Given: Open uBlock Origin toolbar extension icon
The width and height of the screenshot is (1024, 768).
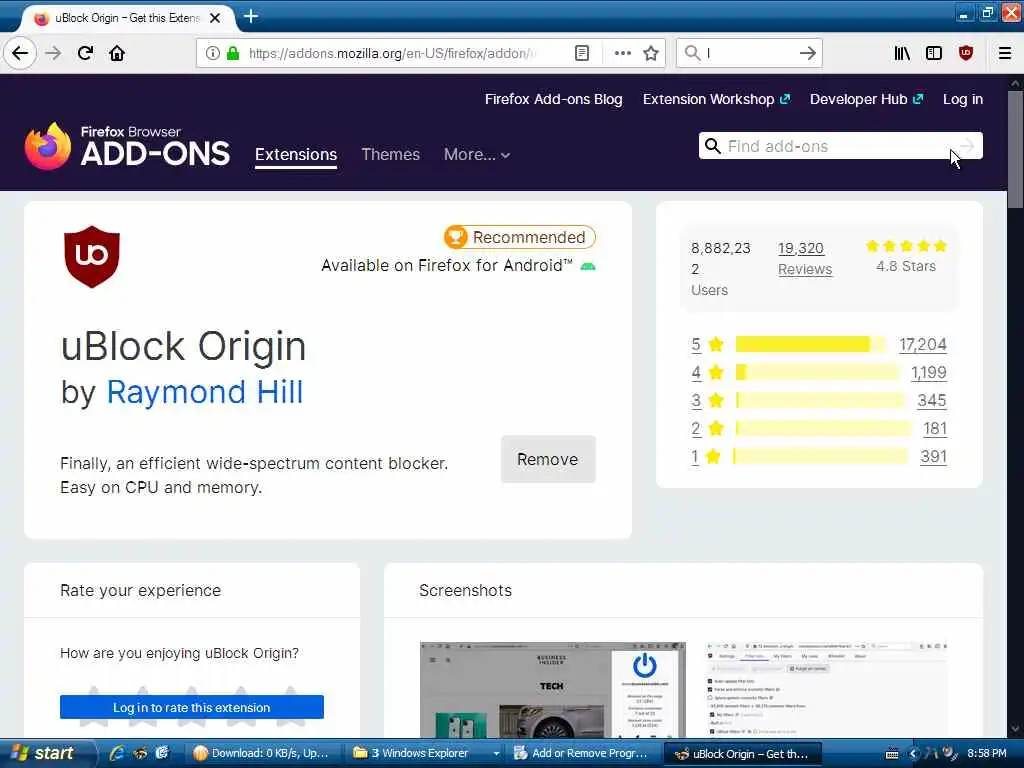Looking at the screenshot, I should (966, 53).
